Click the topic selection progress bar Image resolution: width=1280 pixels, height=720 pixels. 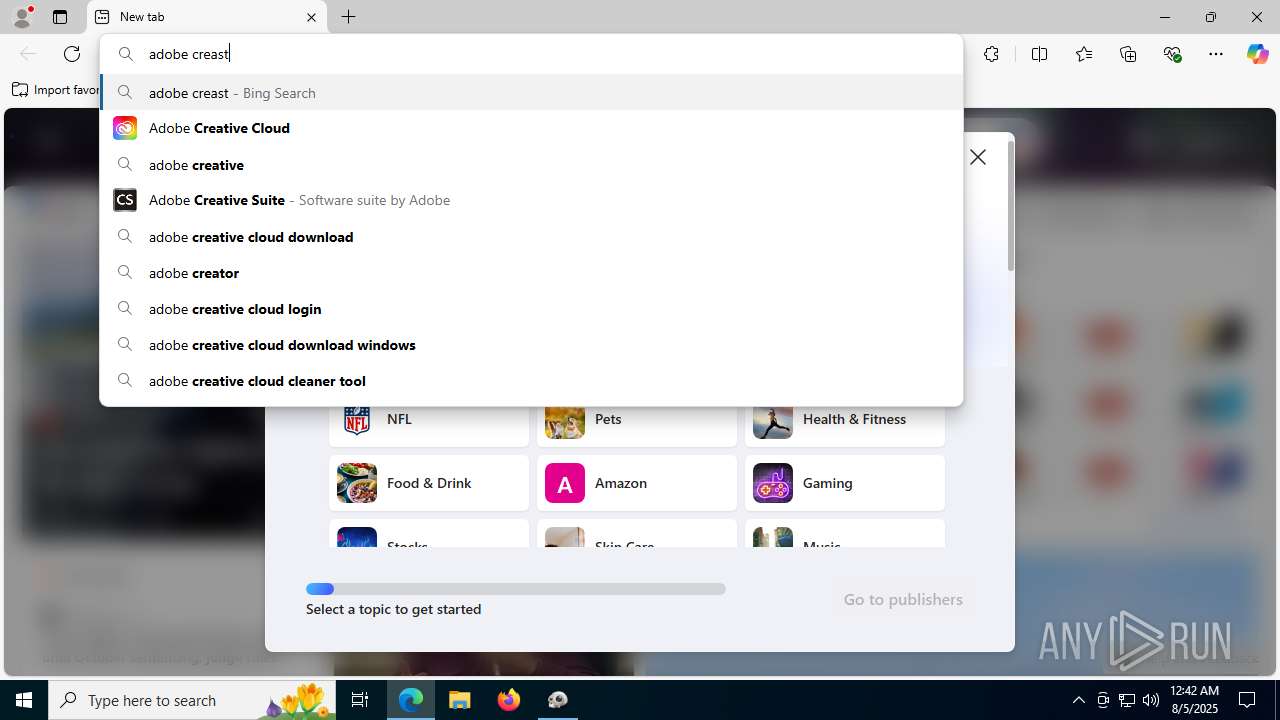tap(516, 589)
